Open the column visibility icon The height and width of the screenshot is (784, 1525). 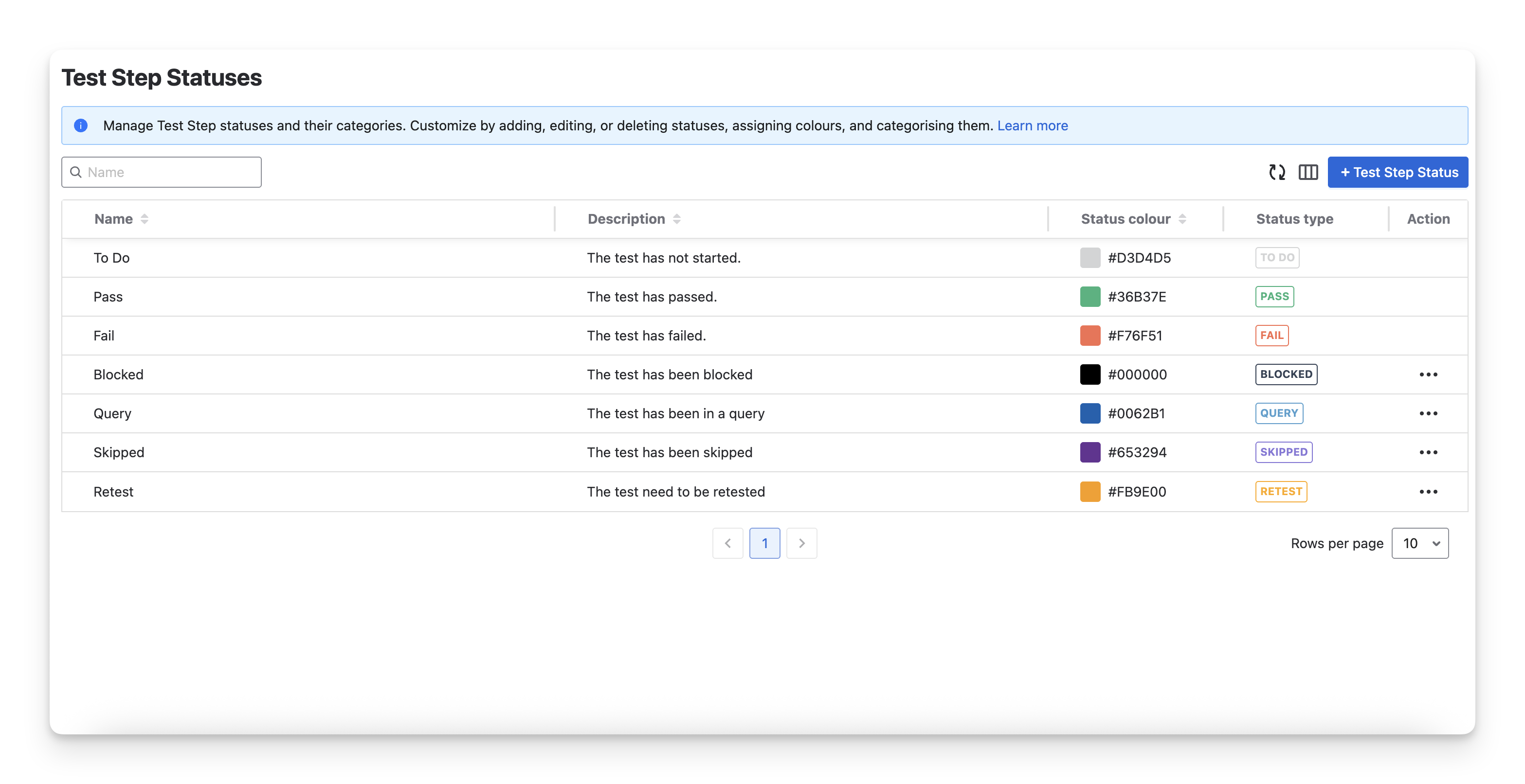[x=1308, y=172]
